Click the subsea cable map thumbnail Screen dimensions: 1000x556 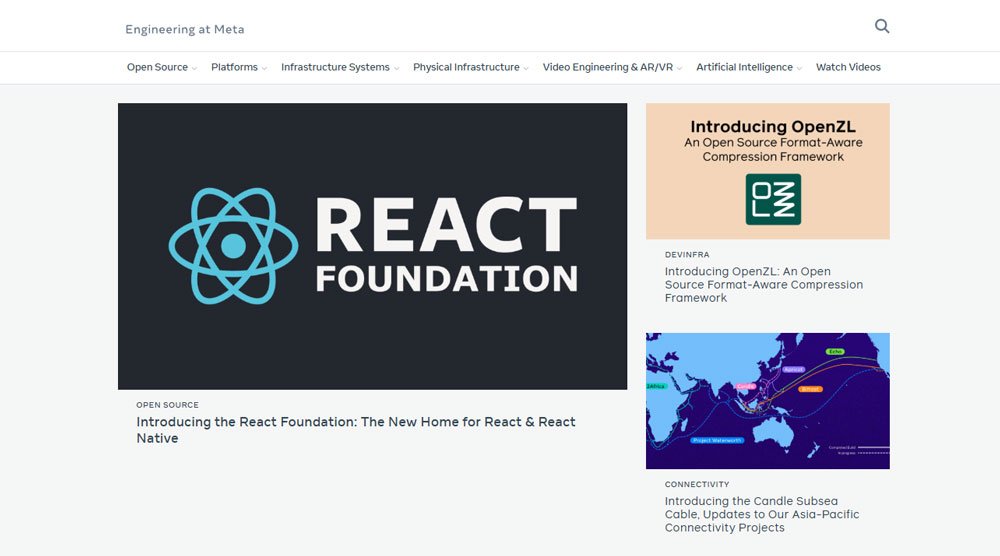coord(767,400)
